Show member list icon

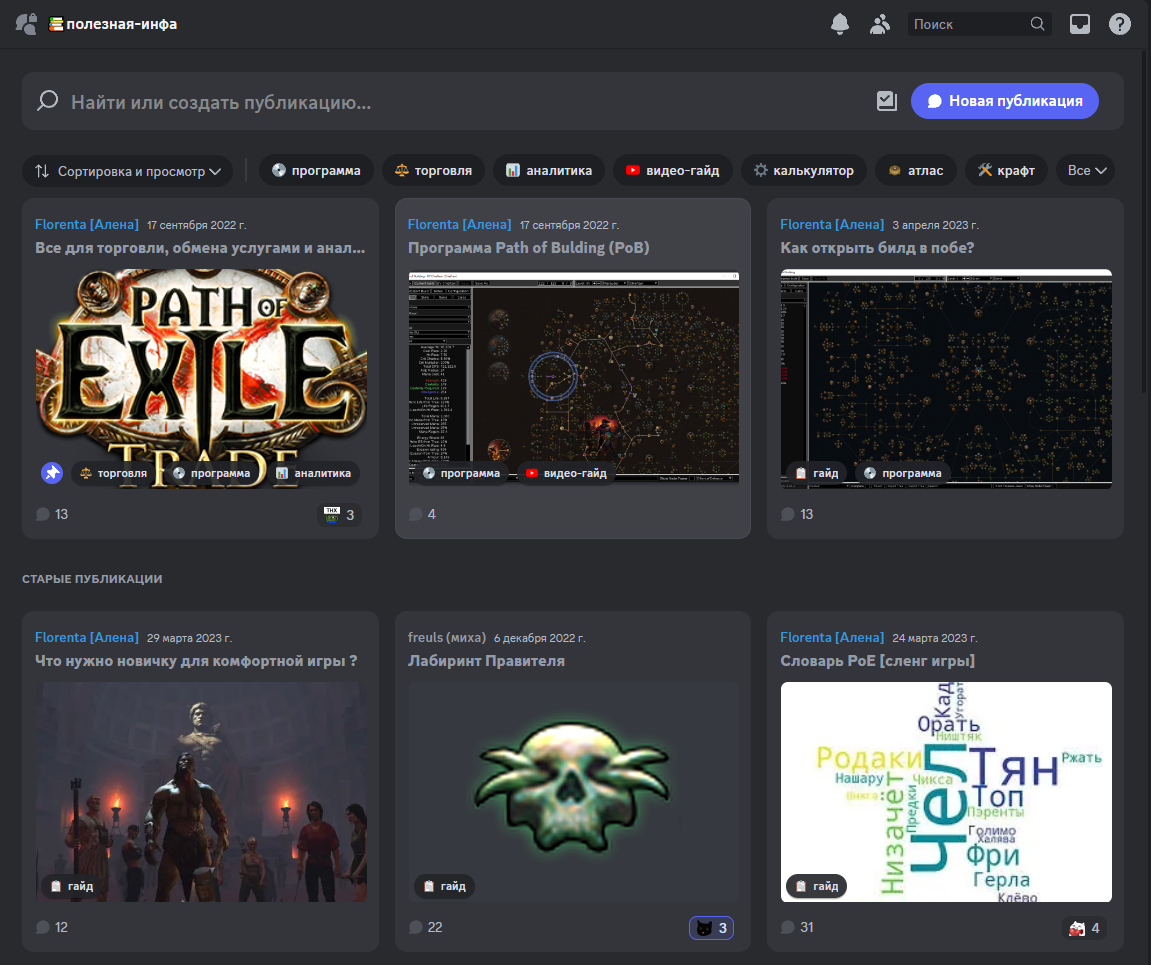tap(879, 24)
